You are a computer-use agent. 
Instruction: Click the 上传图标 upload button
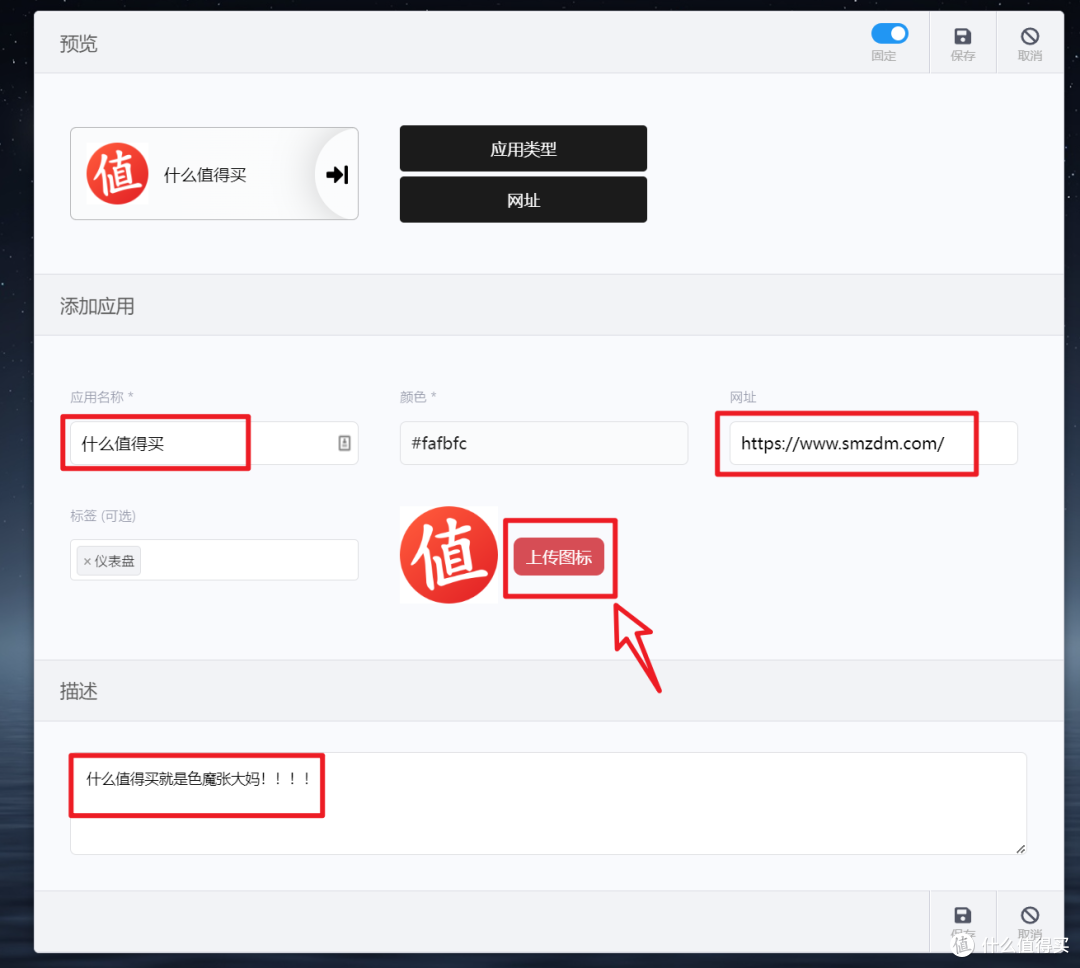[559, 557]
